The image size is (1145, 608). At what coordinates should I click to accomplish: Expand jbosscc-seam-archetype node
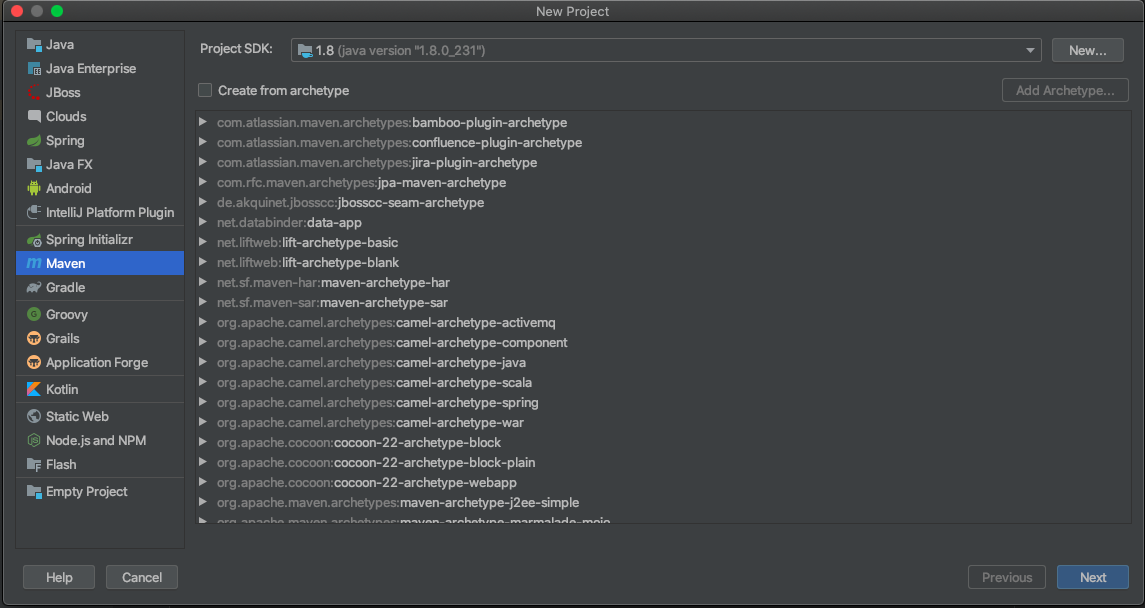pyautogui.click(x=203, y=202)
